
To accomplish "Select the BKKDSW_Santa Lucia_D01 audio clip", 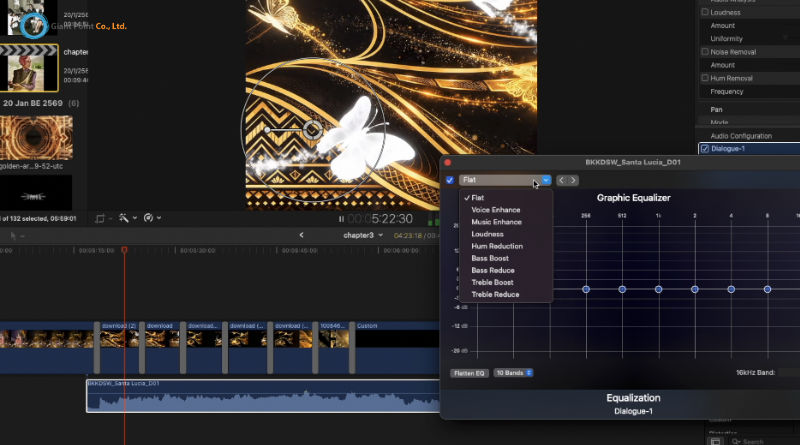I will 262,397.
